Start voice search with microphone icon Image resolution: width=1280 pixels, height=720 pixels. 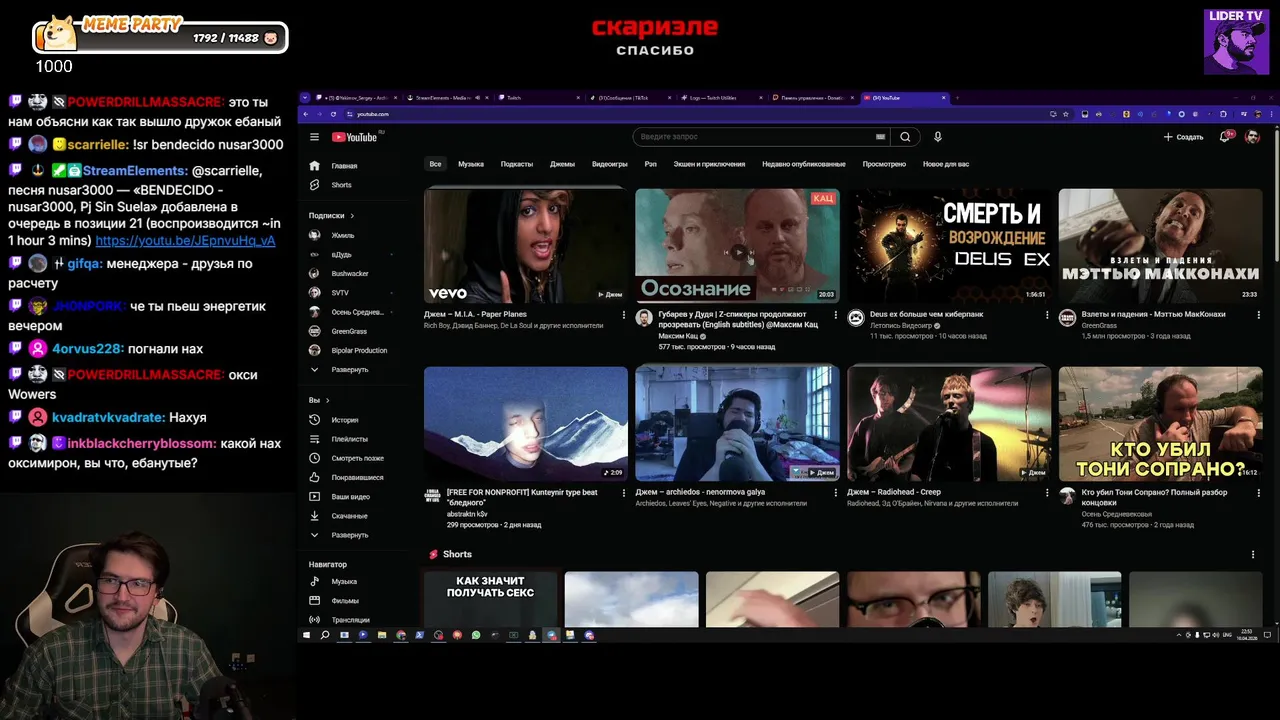[937, 137]
